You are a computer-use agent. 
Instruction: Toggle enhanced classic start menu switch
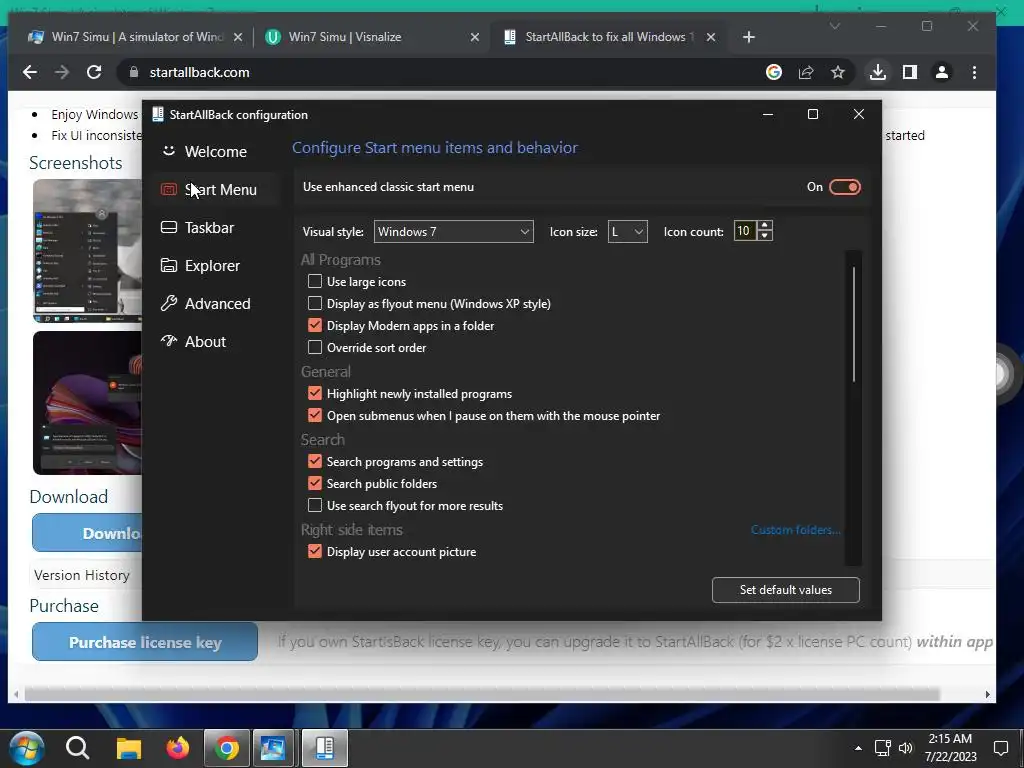click(845, 187)
